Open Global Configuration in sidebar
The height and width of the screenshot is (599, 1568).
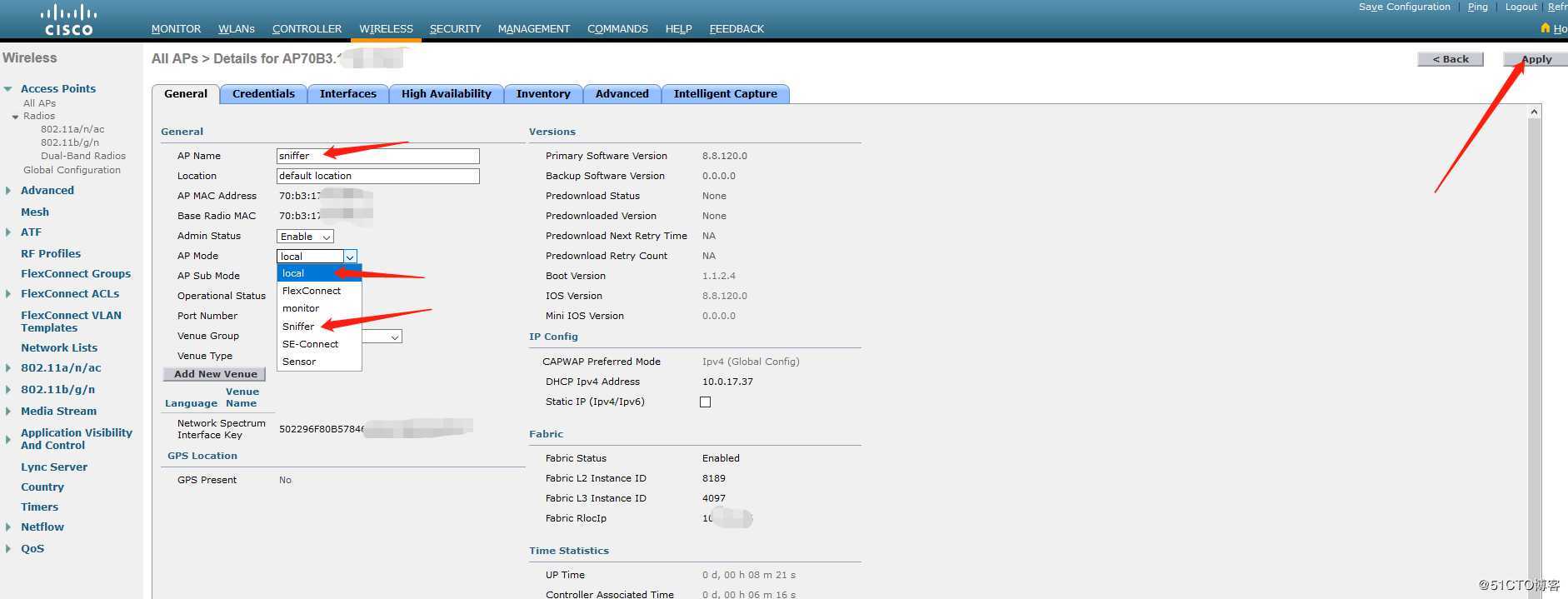(72, 170)
